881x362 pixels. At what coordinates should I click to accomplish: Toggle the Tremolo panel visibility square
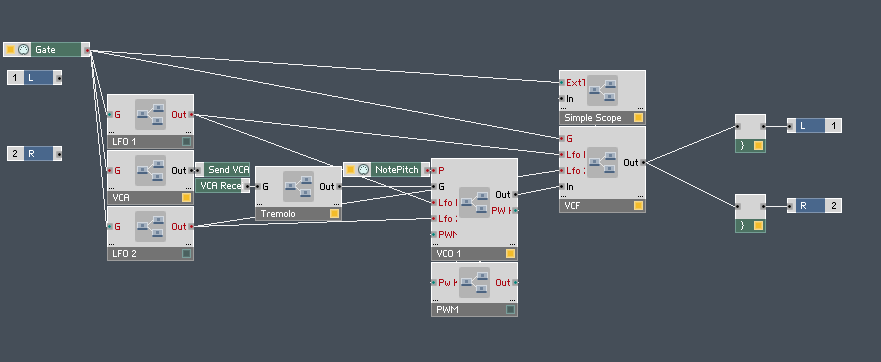334,214
